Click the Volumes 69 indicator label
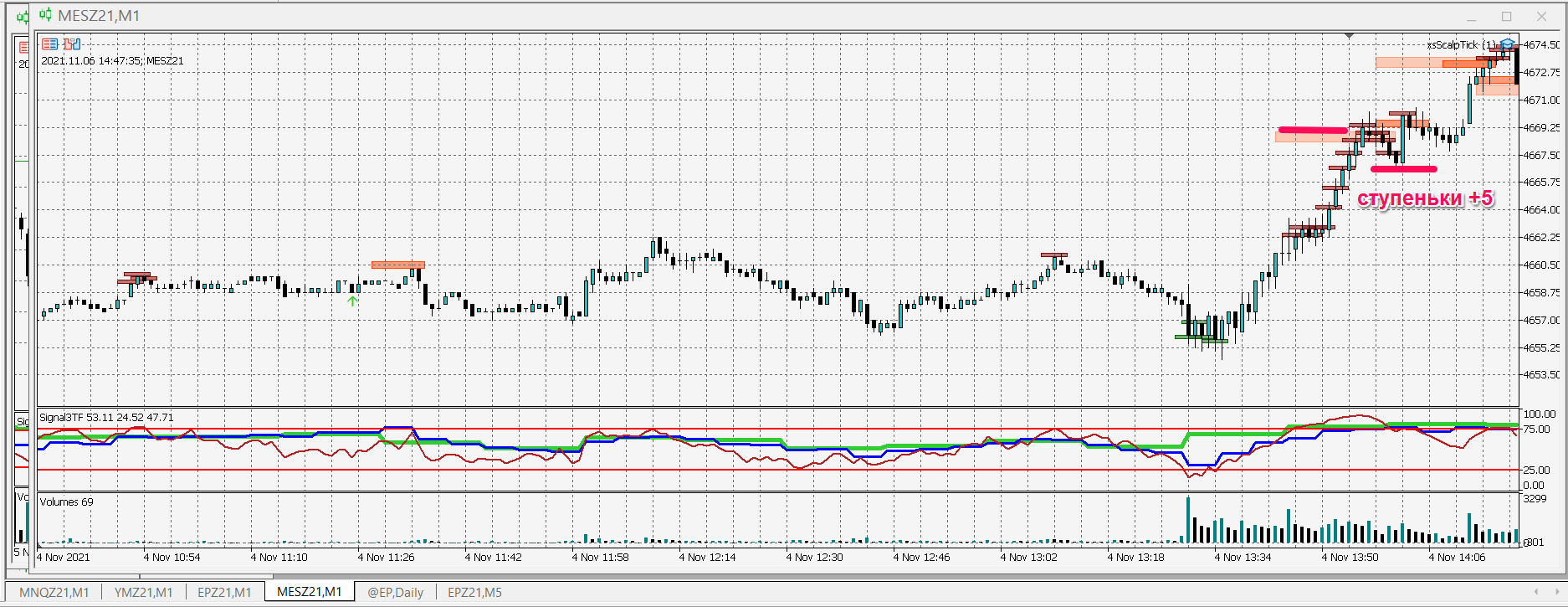Screen dimensions: 1568x607 66,502
